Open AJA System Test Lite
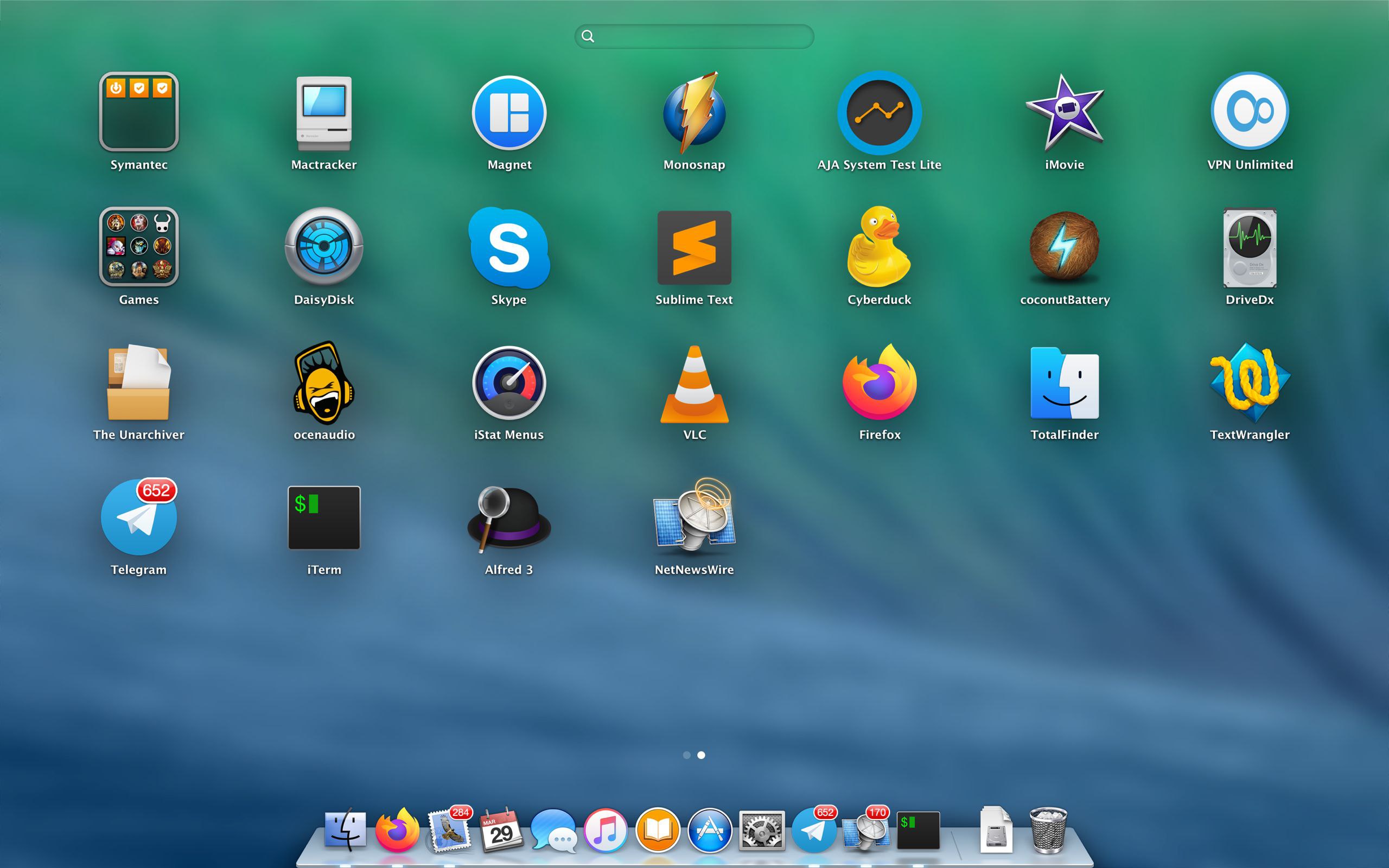The image size is (1389, 868). tap(880, 112)
